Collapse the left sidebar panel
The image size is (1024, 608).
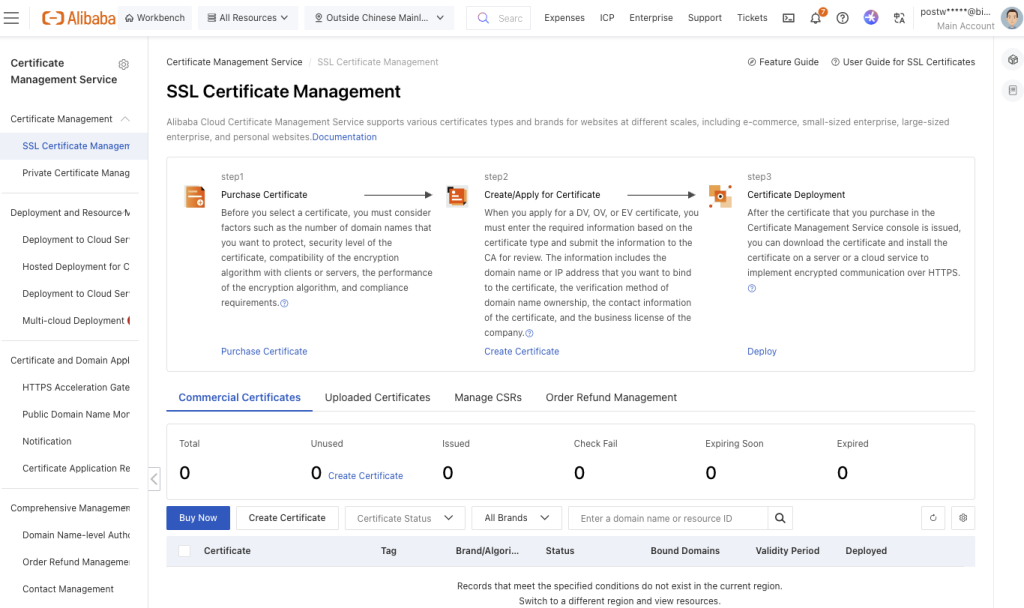[x=154, y=479]
